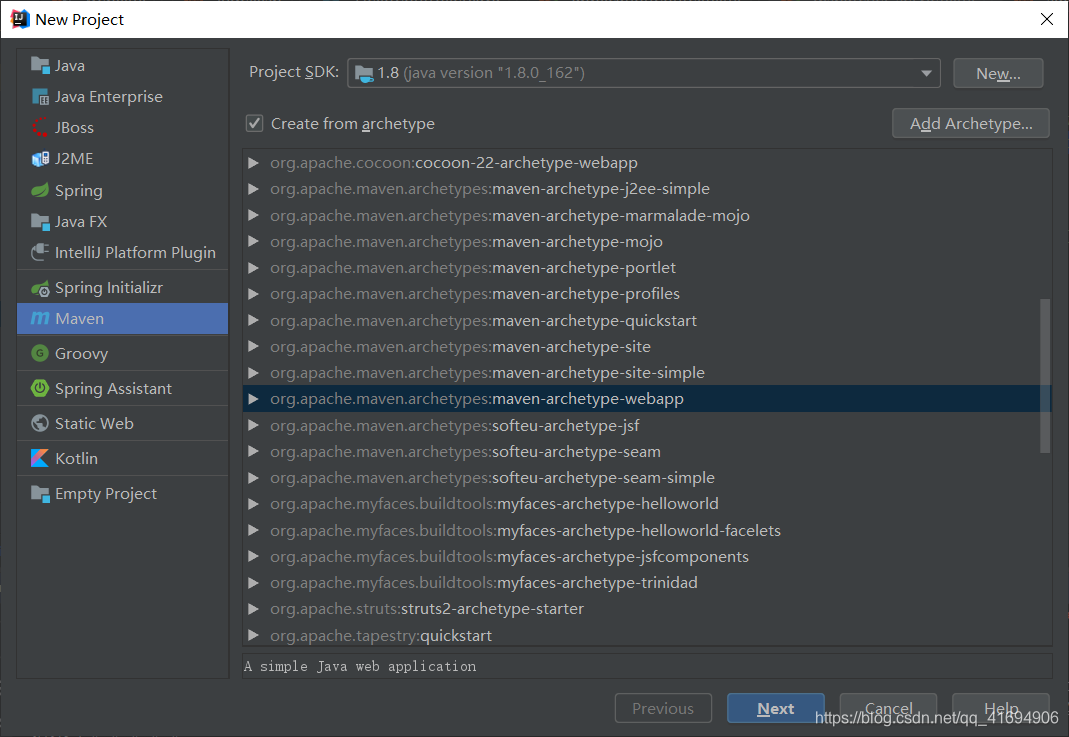Expand myfaces-archetype-helloworld node
The image size is (1069, 737).
(254, 504)
